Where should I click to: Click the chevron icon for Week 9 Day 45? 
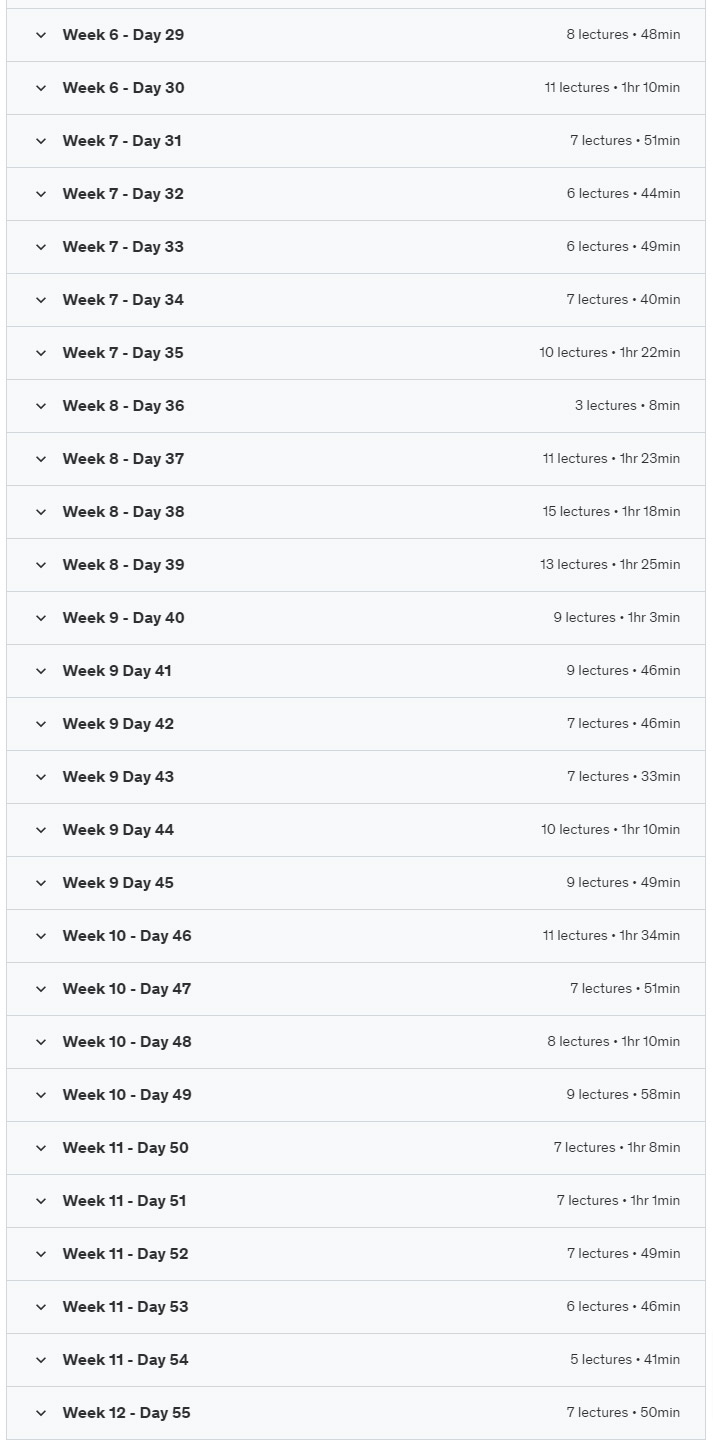pos(41,883)
